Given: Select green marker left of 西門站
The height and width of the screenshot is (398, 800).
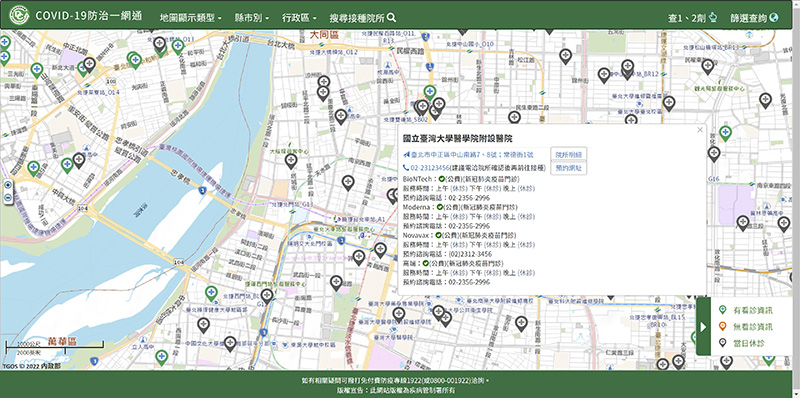Looking at the screenshot, I should coord(211,293).
